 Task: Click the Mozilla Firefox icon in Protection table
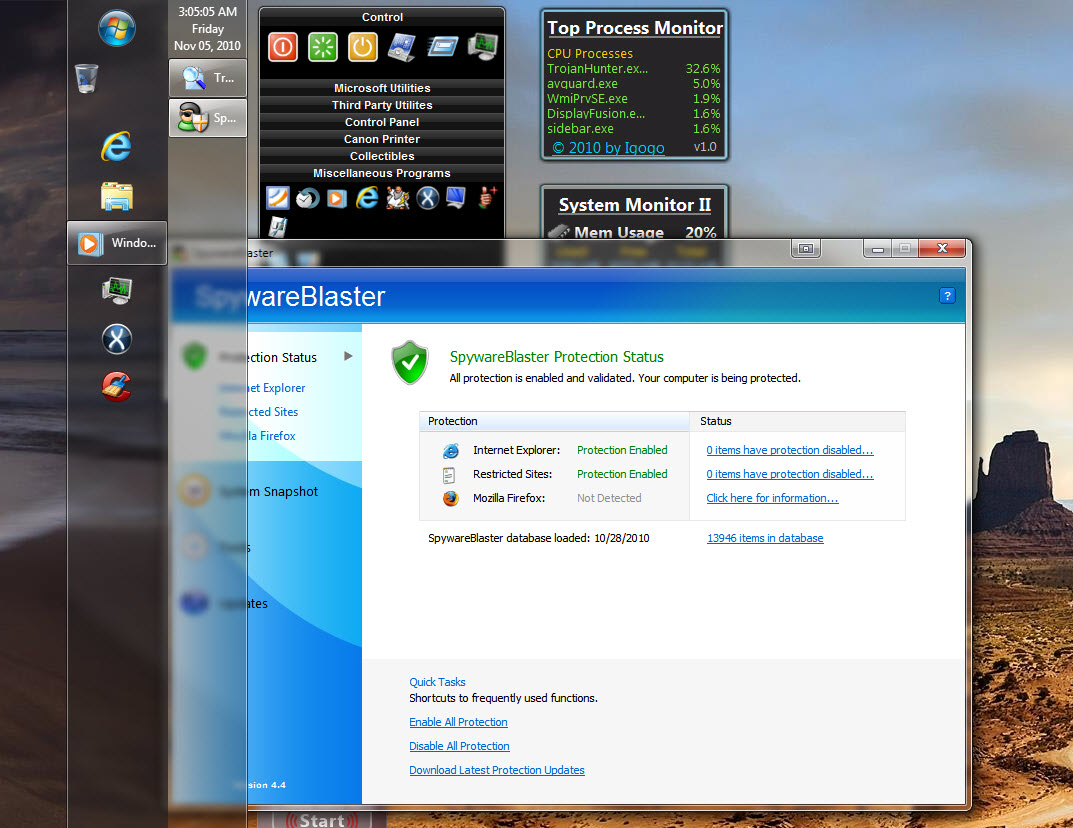tap(450, 498)
